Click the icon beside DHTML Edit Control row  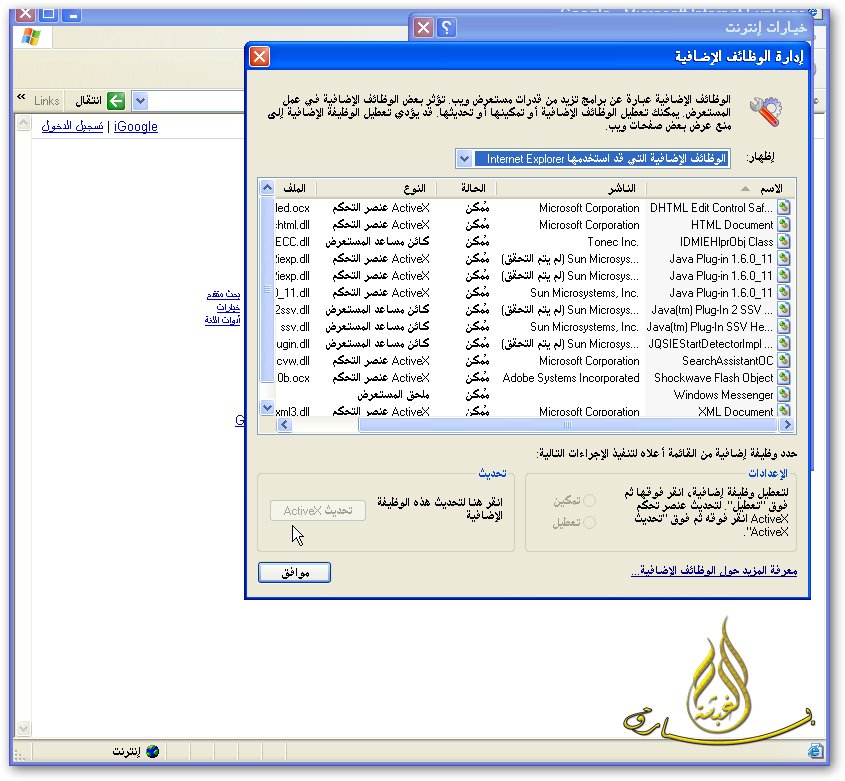coord(784,207)
